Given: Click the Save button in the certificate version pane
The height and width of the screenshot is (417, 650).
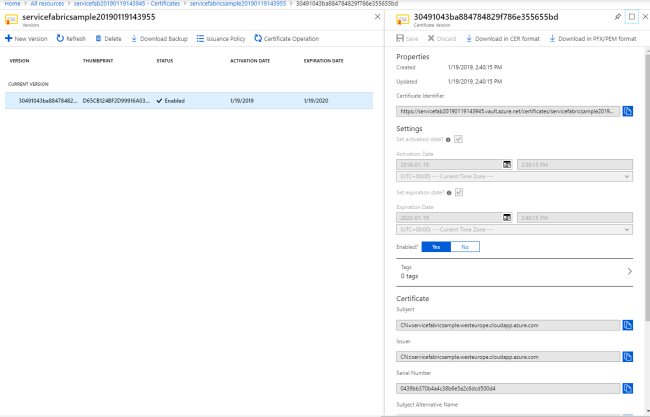Looking at the screenshot, I should point(407,39).
